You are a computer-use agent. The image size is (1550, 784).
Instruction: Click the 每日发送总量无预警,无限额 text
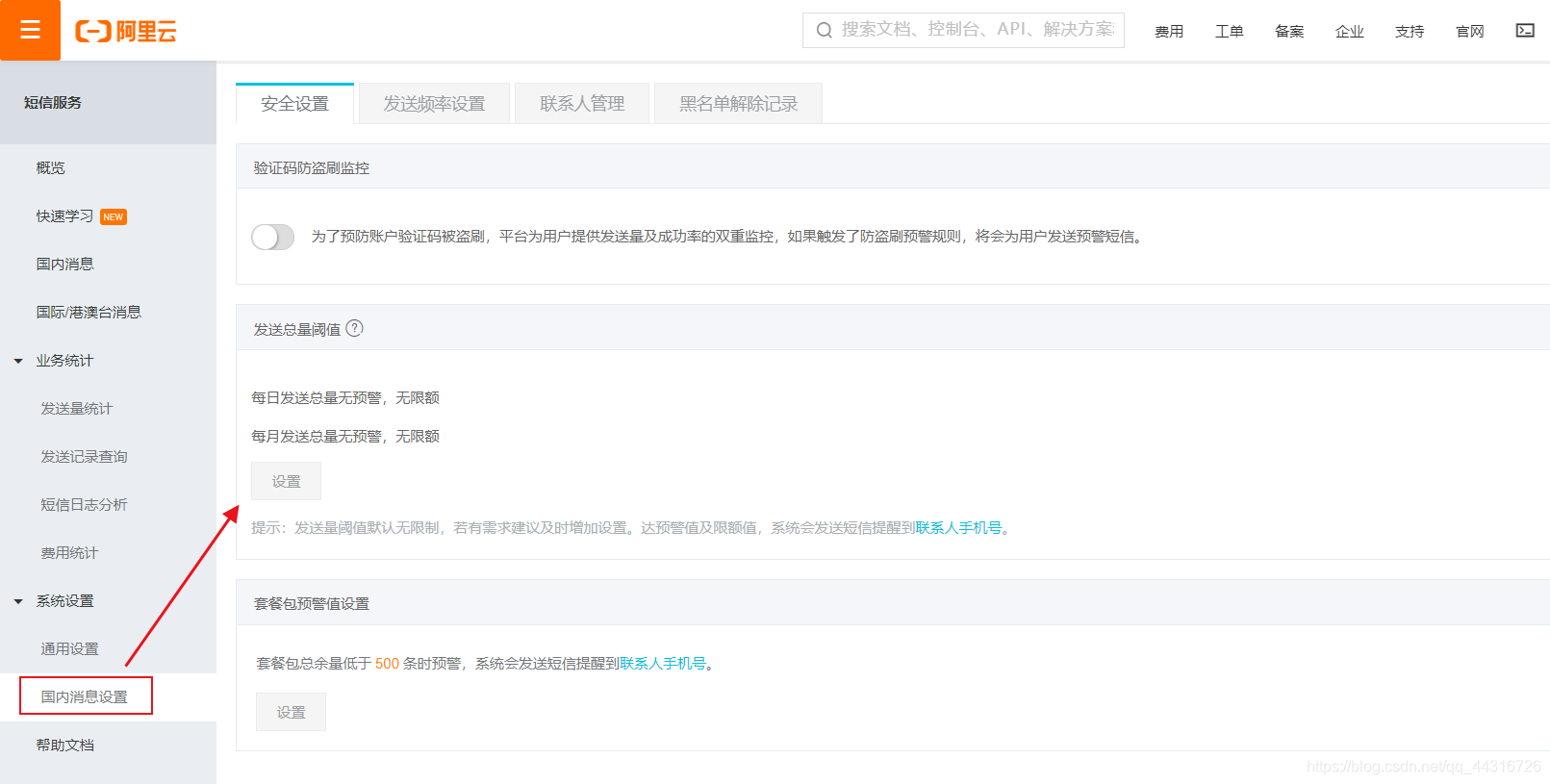pos(345,398)
